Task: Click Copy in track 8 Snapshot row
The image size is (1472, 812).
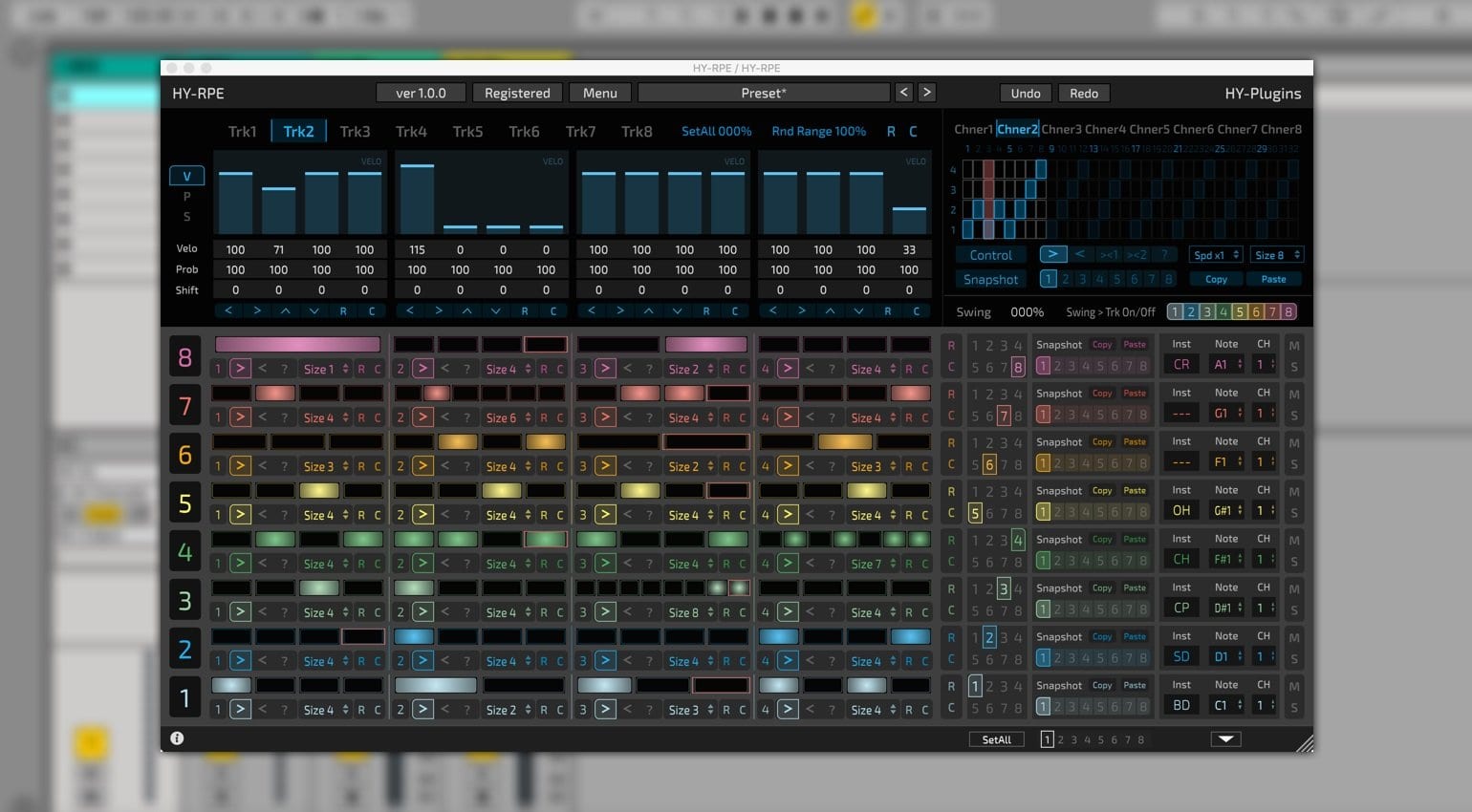Action: [1102, 344]
